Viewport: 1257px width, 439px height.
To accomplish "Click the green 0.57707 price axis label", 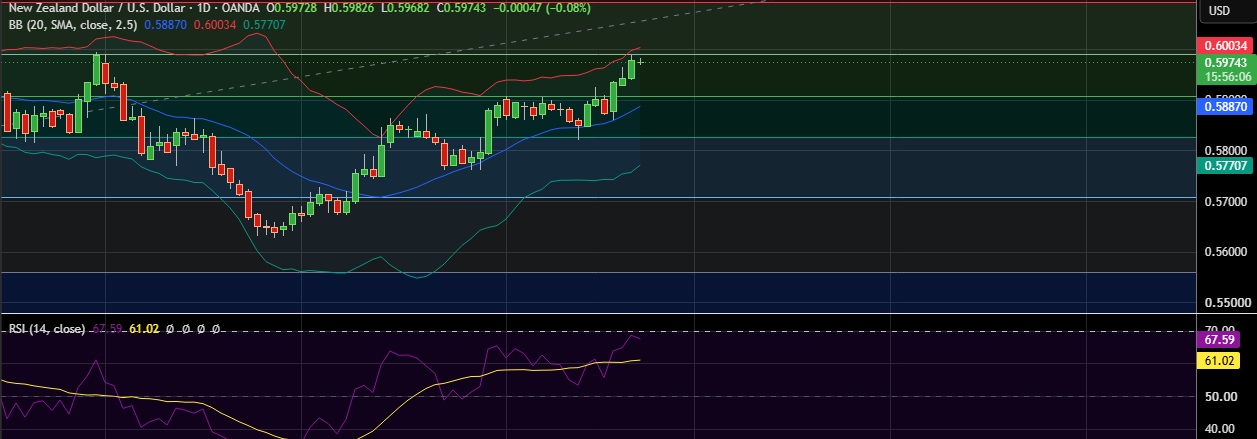I will 1224,164.
